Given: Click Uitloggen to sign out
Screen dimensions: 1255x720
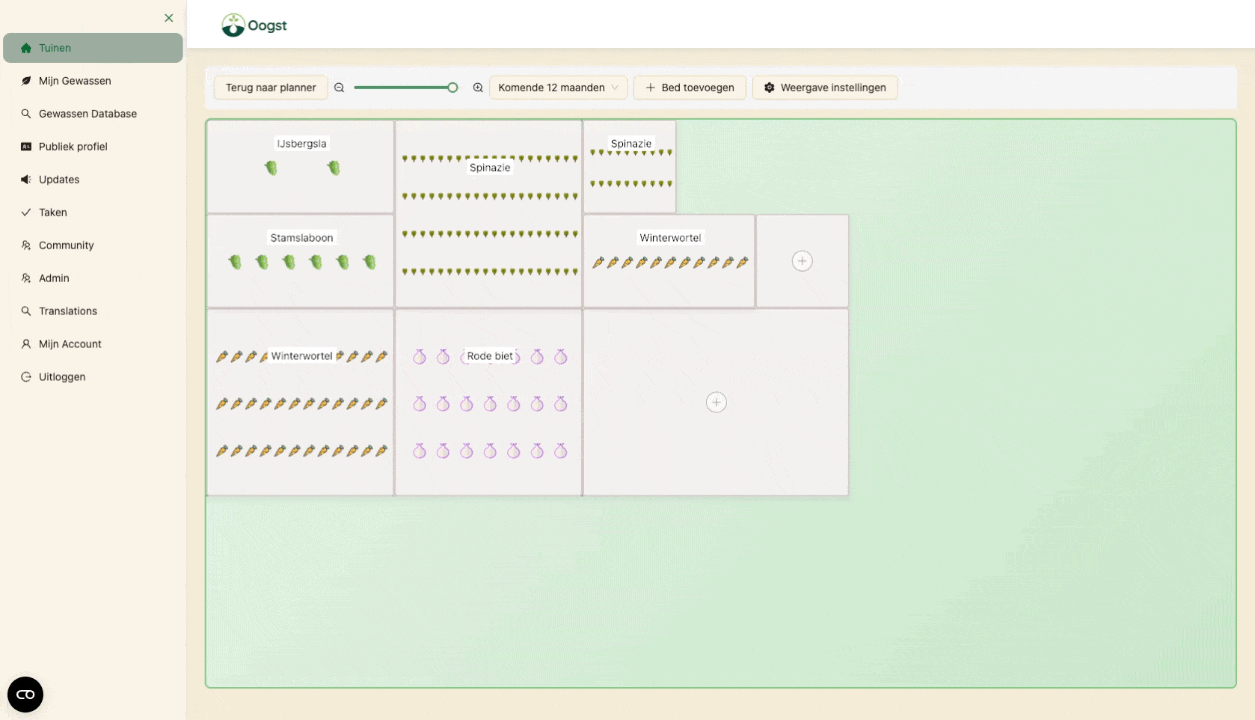Looking at the screenshot, I should 62,378.
